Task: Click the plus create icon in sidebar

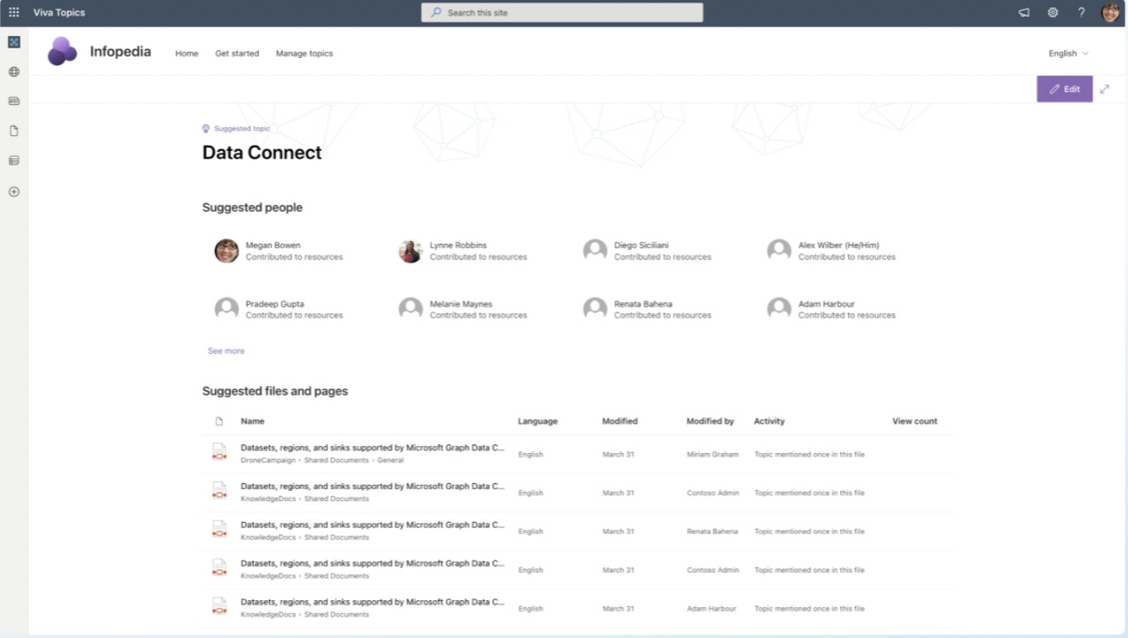Action: [14, 192]
